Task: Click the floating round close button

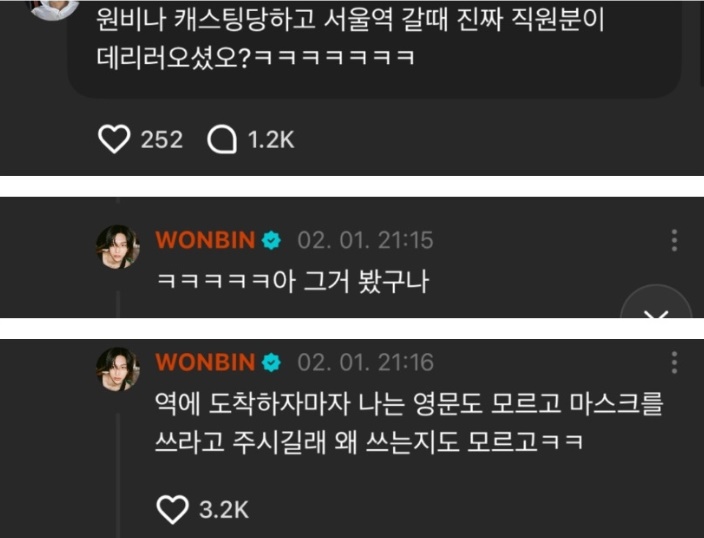Action: 656,302
